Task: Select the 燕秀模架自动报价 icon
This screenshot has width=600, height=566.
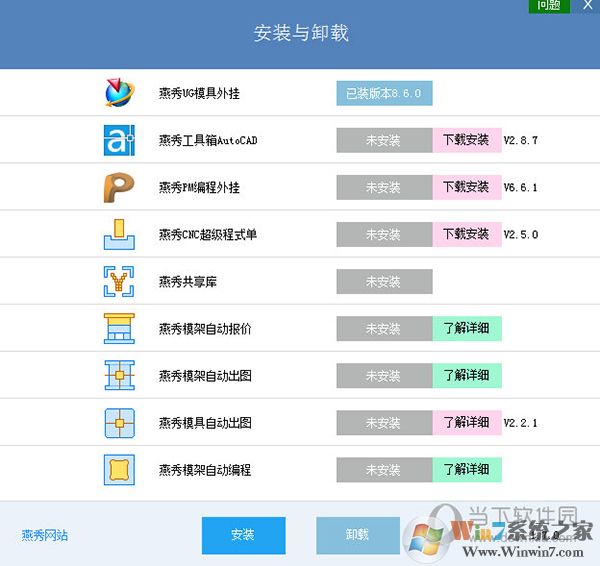Action: (x=119, y=328)
